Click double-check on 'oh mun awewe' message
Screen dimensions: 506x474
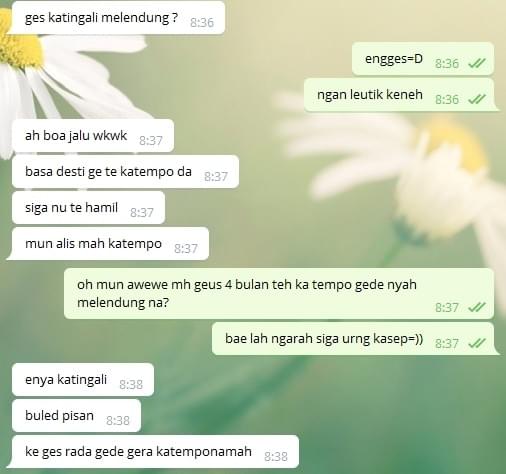point(477,307)
